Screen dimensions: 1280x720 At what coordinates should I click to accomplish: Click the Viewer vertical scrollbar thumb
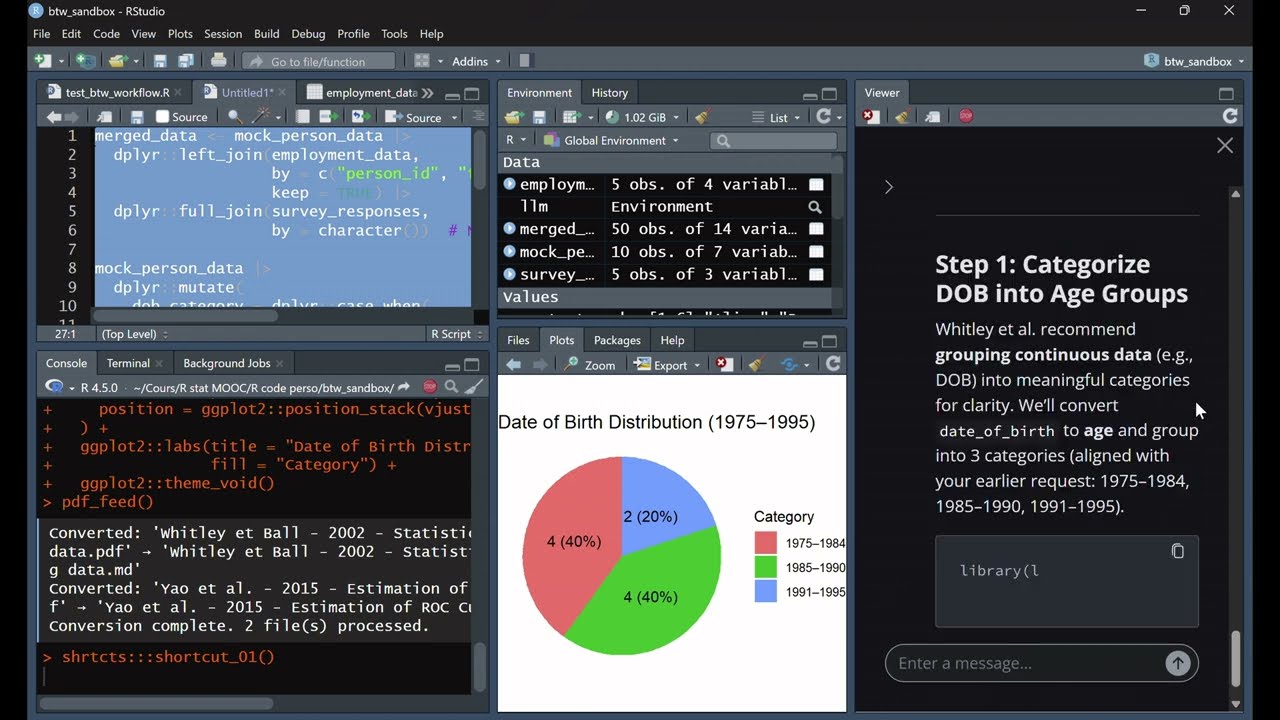click(x=1236, y=657)
